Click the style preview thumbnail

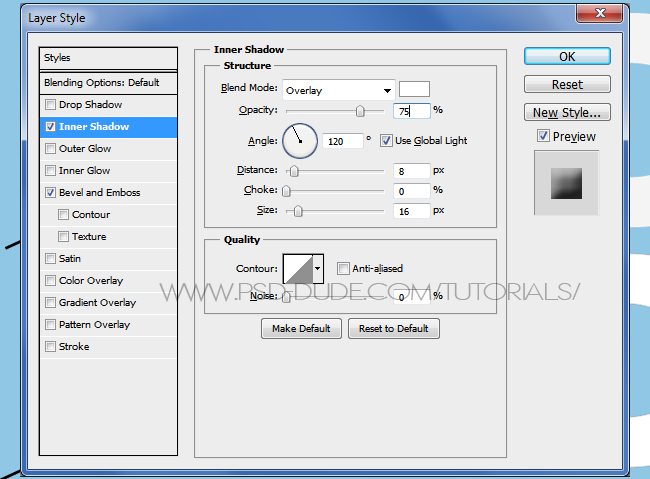tap(566, 183)
